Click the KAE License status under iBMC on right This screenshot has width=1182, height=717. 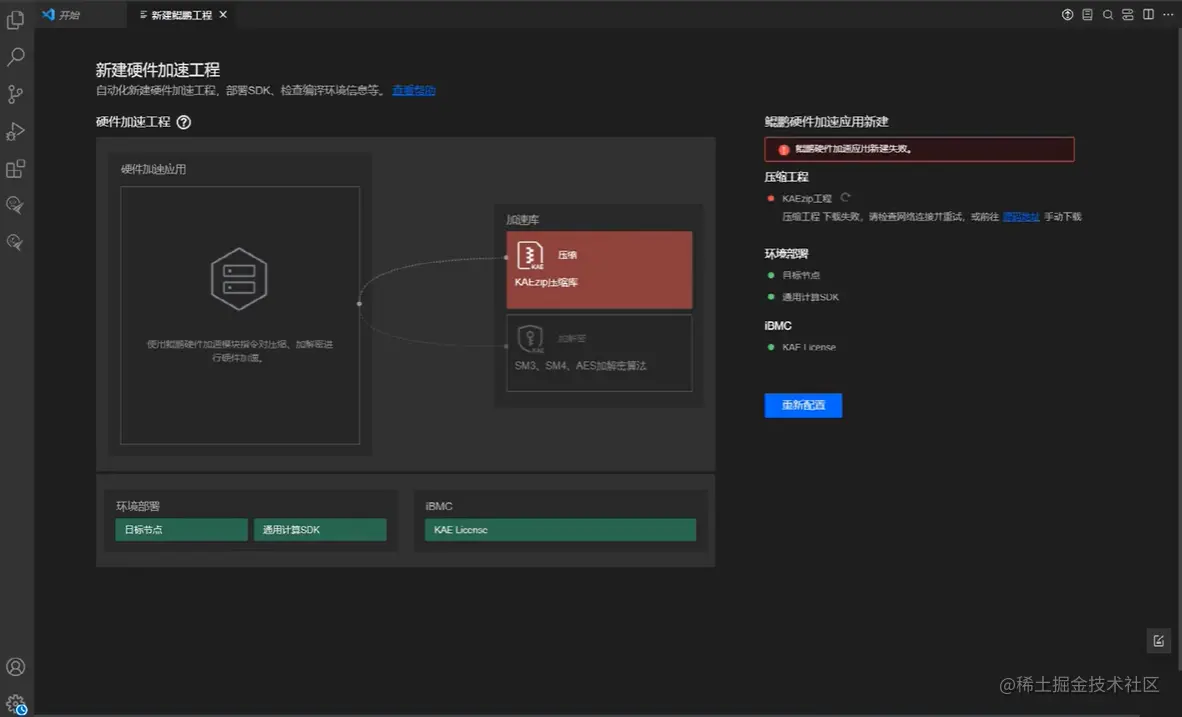(801, 347)
